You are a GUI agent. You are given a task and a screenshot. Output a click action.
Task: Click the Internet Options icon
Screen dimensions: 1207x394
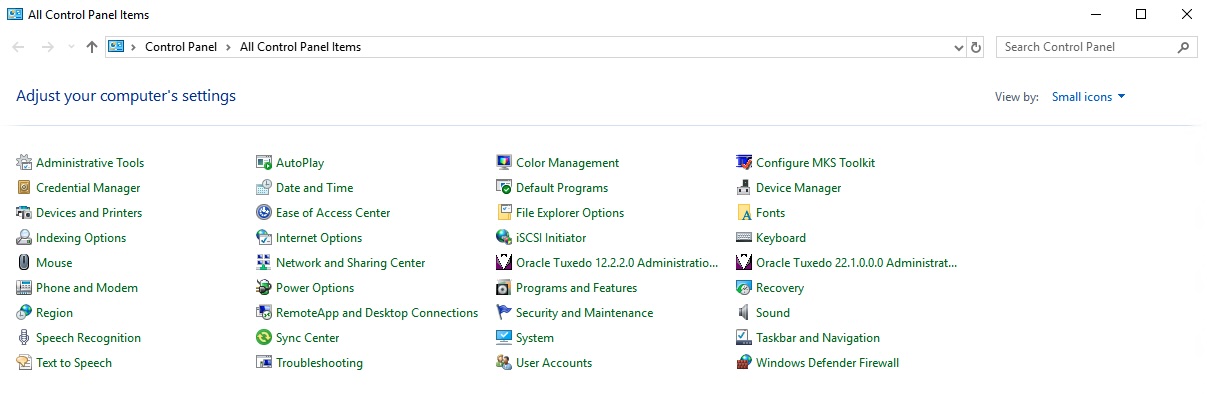[x=264, y=238]
